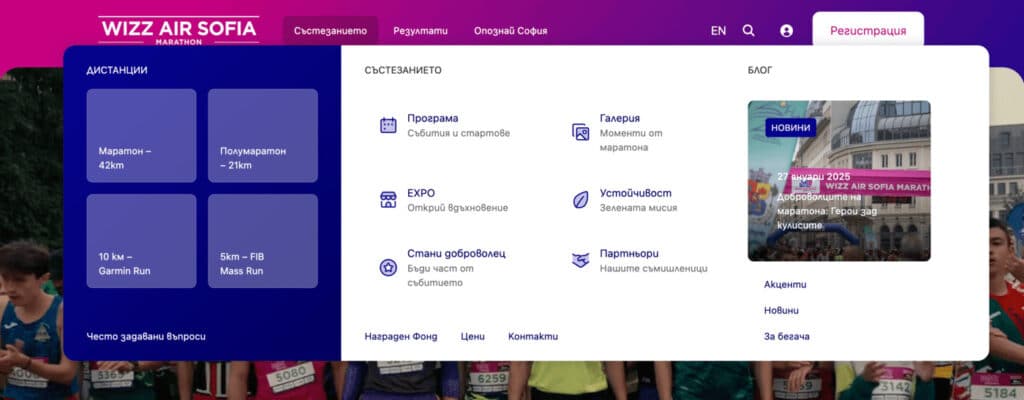Select the Маратон – 42km distance card
Screen dimensions: 1024x400
141,135
